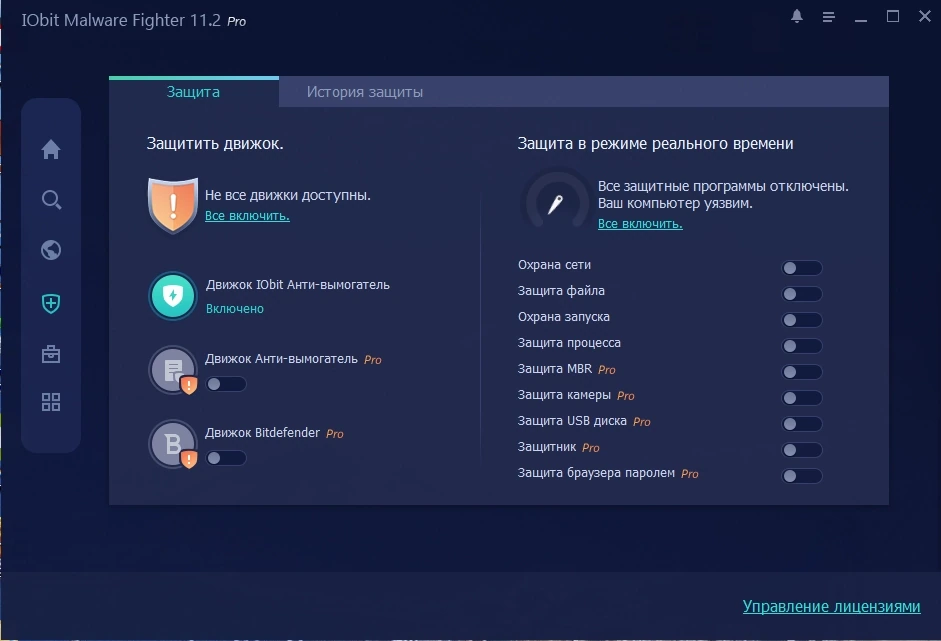Image resolution: width=941 pixels, height=641 pixels.
Task: Click Не все движки доступны text
Action: click(x=287, y=195)
